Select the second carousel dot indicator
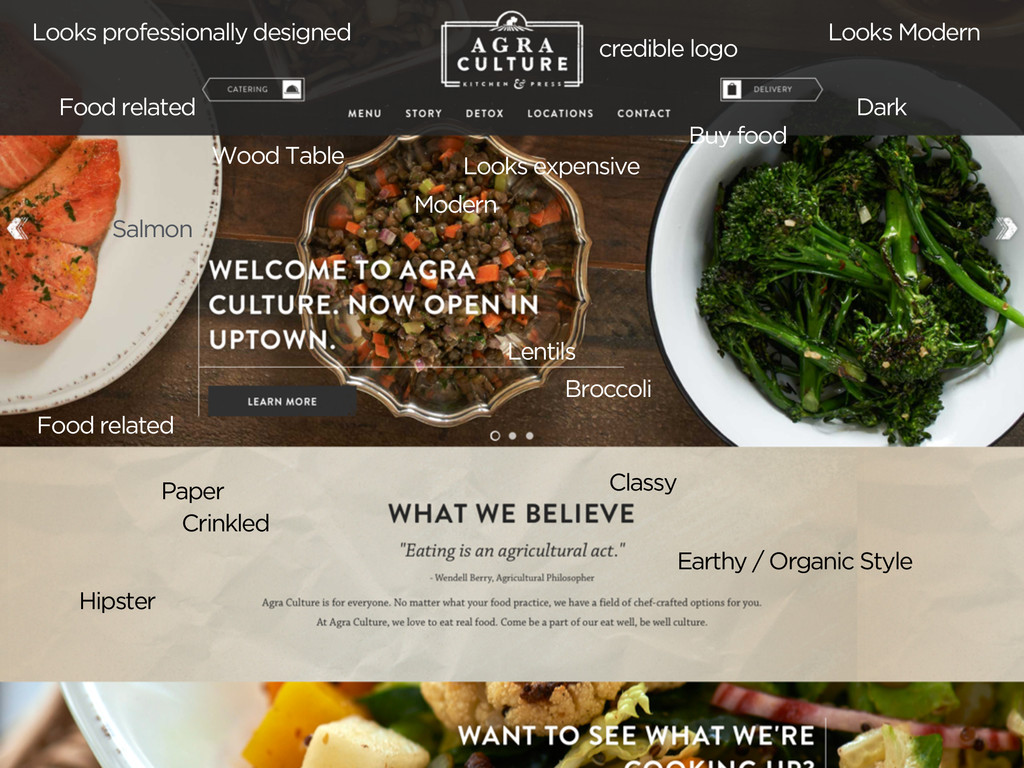Viewport: 1024px width, 768px height. click(x=513, y=436)
